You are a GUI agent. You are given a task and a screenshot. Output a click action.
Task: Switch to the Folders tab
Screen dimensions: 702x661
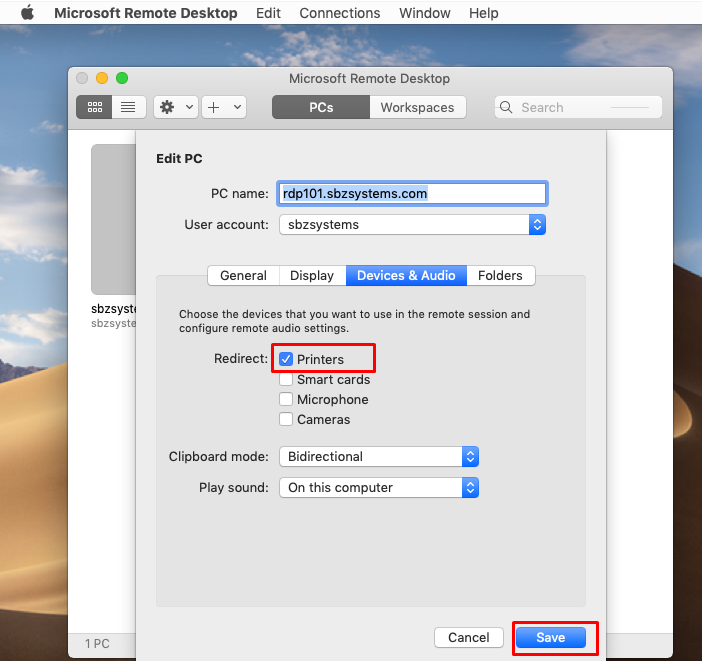500,275
